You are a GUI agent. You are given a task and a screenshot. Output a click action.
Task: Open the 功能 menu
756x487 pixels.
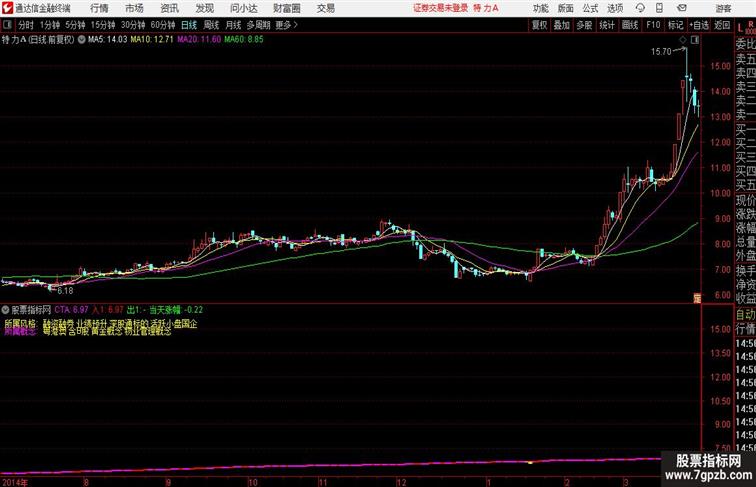[x=541, y=8]
